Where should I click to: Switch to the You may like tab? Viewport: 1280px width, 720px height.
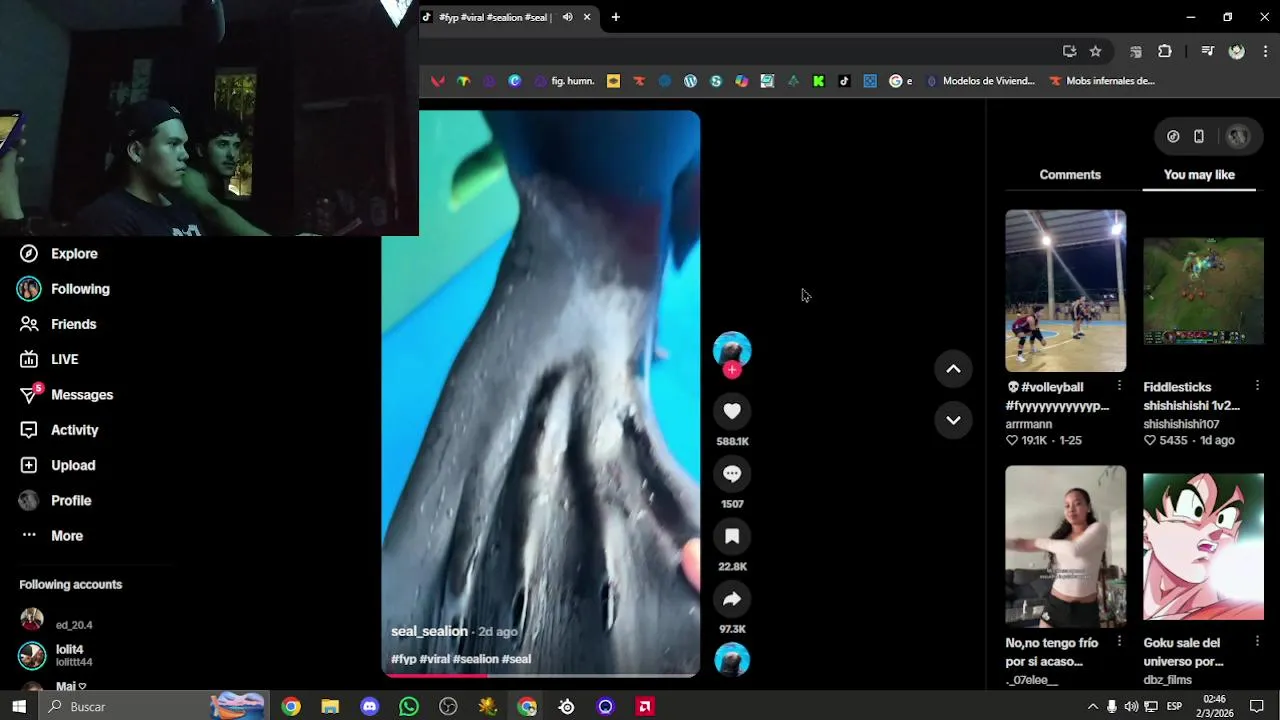(1199, 175)
